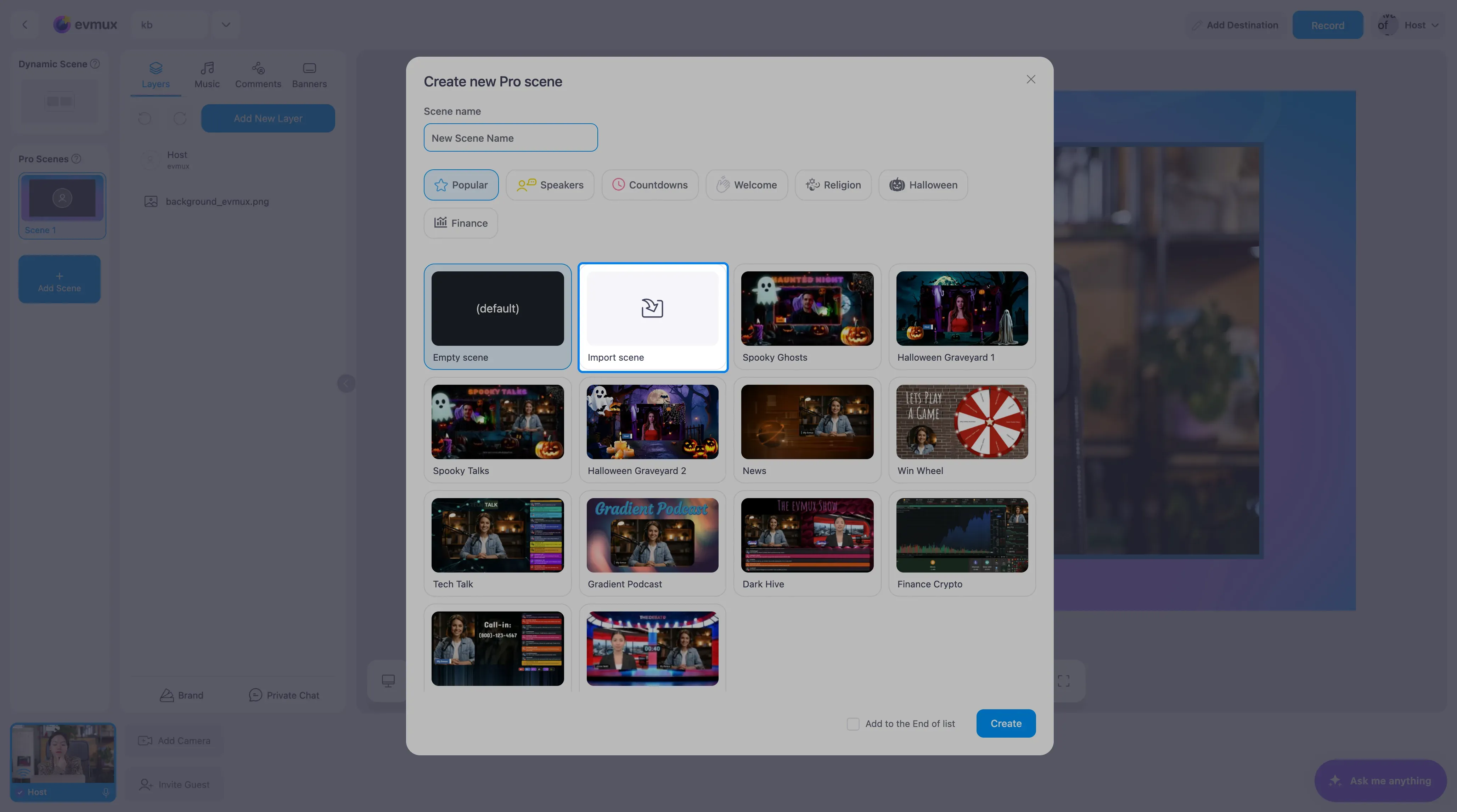This screenshot has width=1457, height=812.
Task: Open the Music tab
Action: 207,75
